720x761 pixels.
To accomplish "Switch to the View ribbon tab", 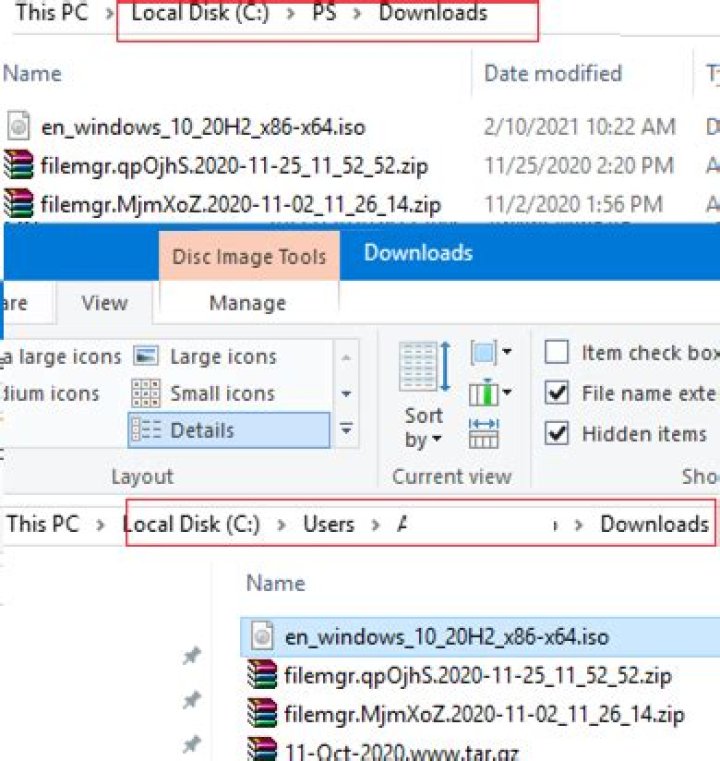I will [104, 303].
